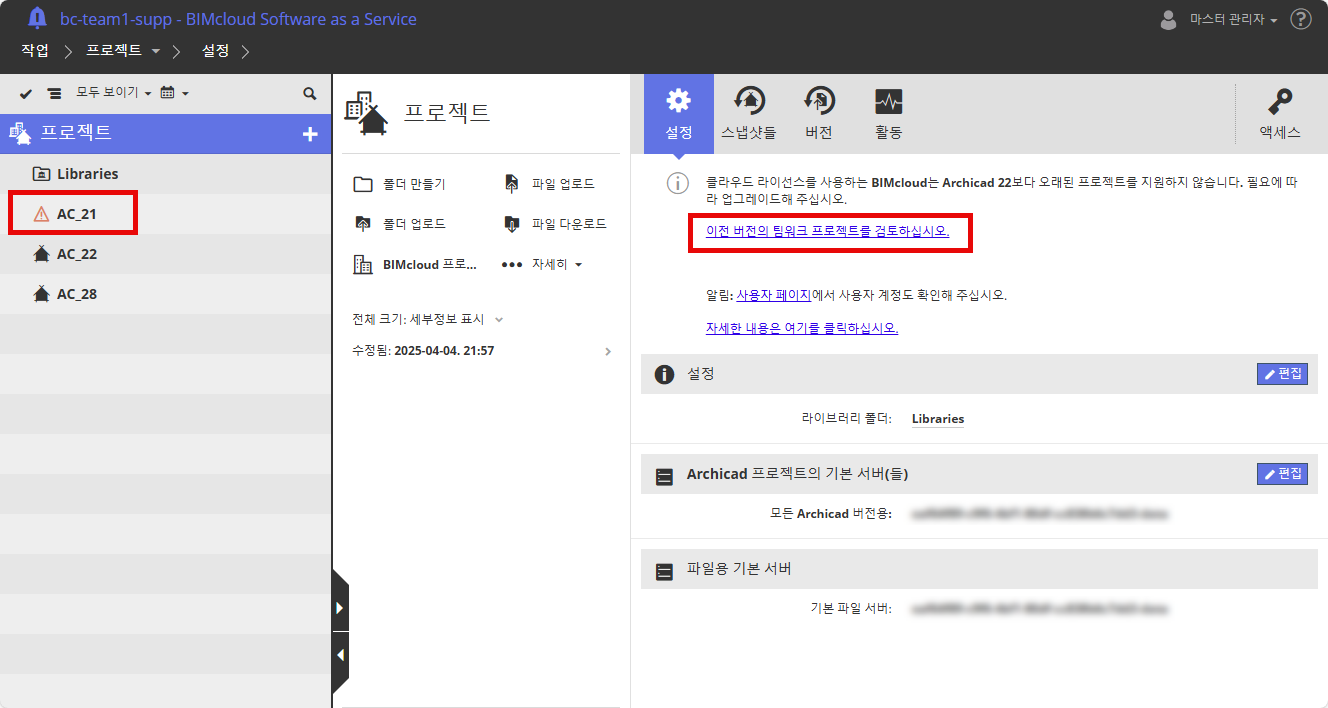Go to 작업 in the breadcrumb

(35, 50)
